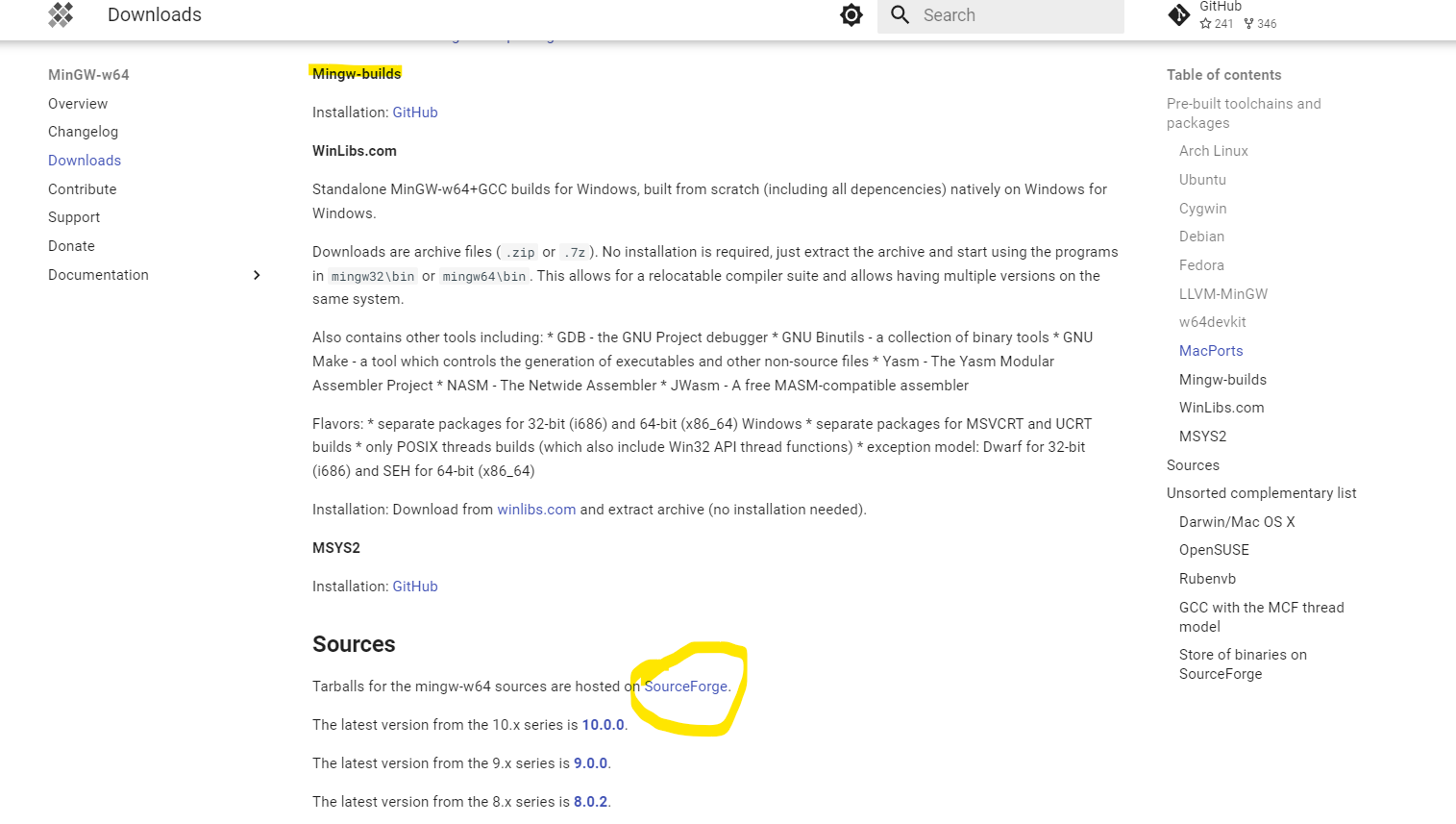Viewport: 1456px width, 824px height.
Task: Open the 8.0.2 version link
Action: click(x=591, y=802)
